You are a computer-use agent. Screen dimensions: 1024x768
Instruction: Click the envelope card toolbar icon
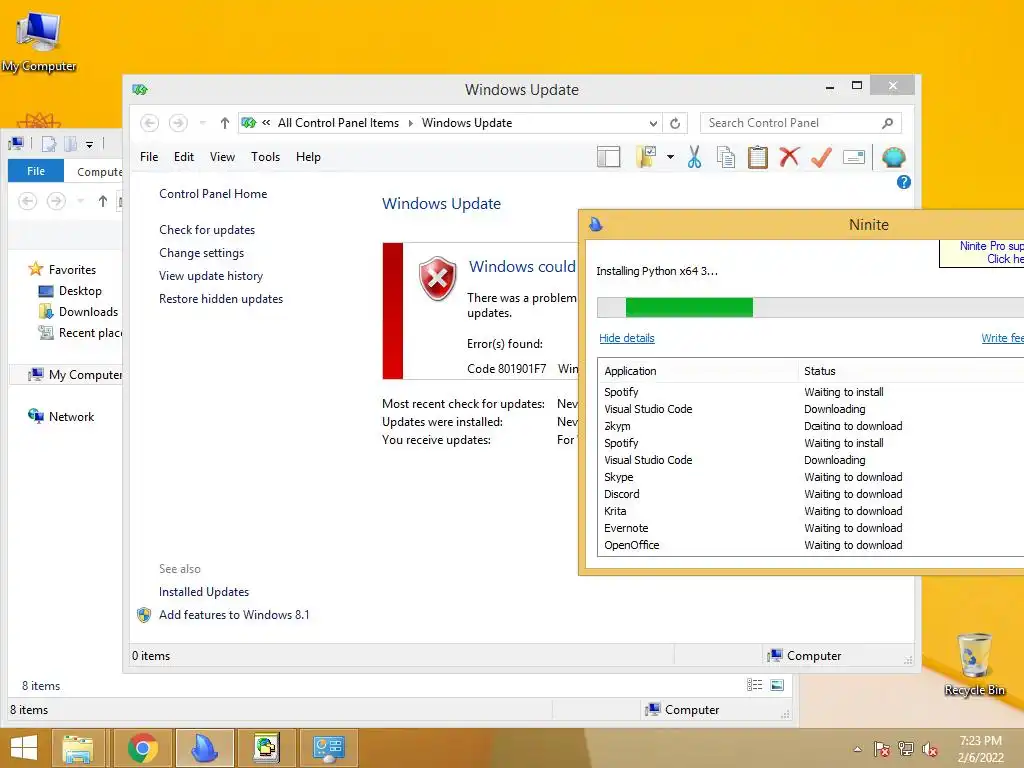pyautogui.click(x=854, y=157)
